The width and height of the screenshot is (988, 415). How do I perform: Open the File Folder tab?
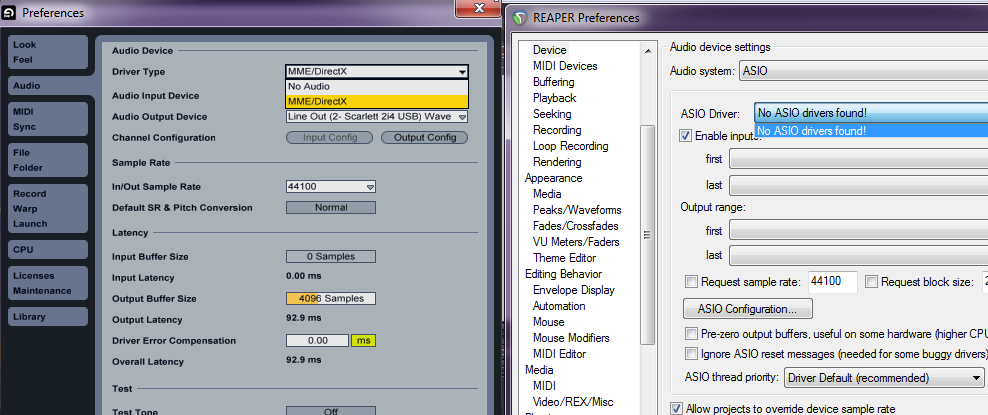pos(48,160)
